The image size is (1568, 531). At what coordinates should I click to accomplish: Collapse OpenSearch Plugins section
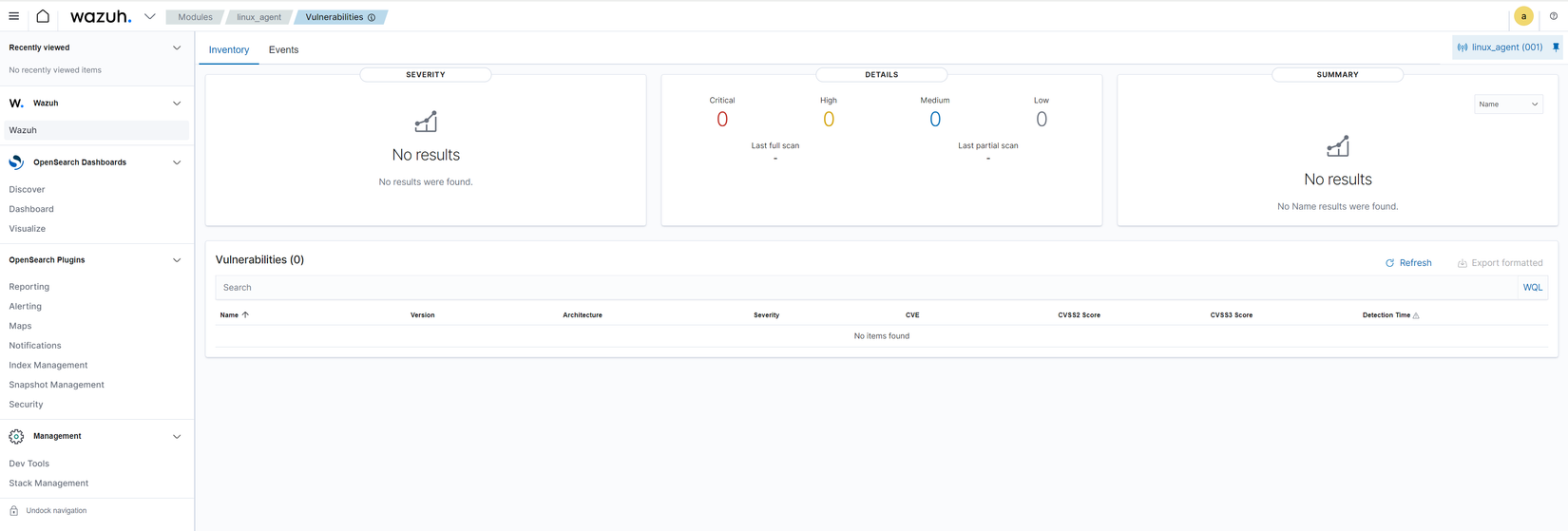(x=177, y=260)
